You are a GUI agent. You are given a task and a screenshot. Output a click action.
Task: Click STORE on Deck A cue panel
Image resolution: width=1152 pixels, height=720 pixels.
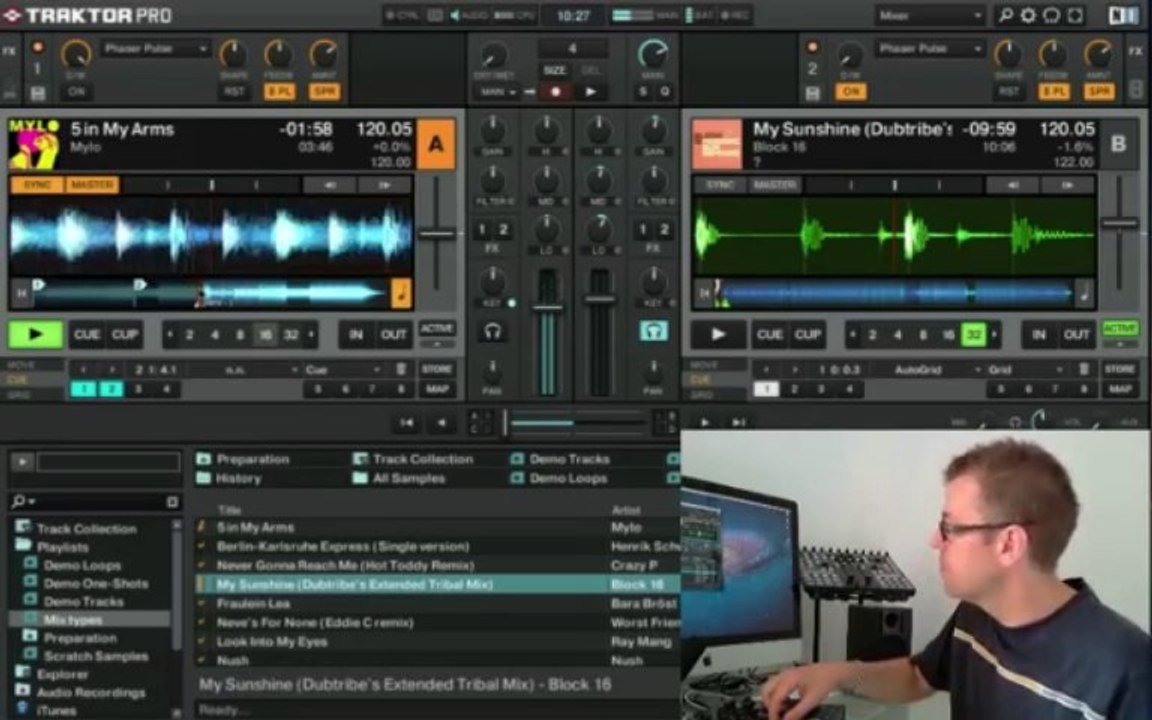(x=437, y=369)
